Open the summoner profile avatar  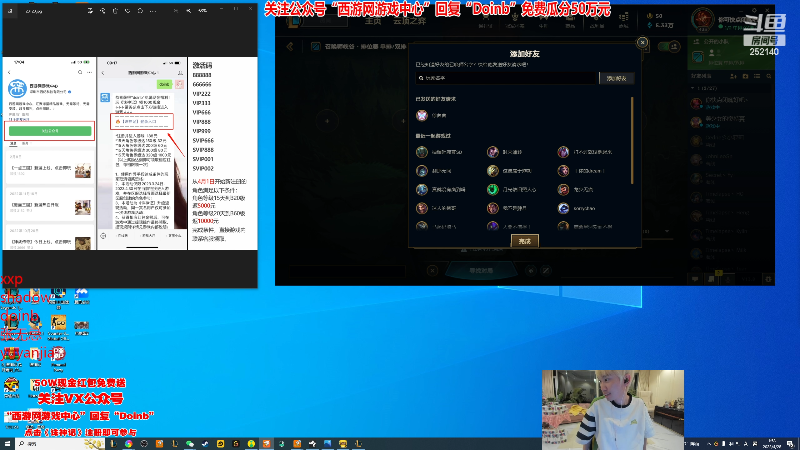pos(703,19)
